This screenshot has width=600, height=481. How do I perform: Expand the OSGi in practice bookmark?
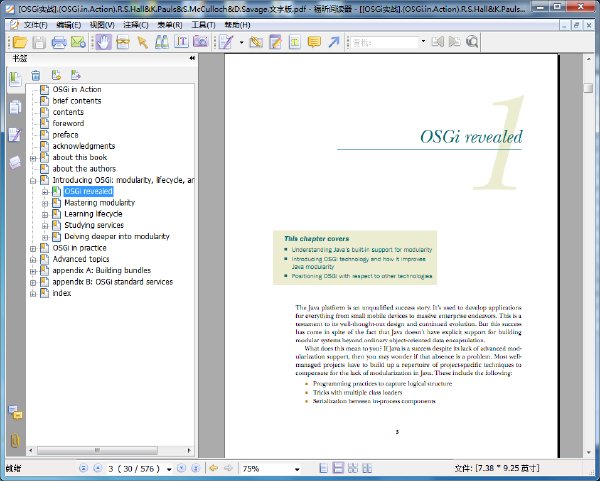pyautogui.click(x=33, y=248)
